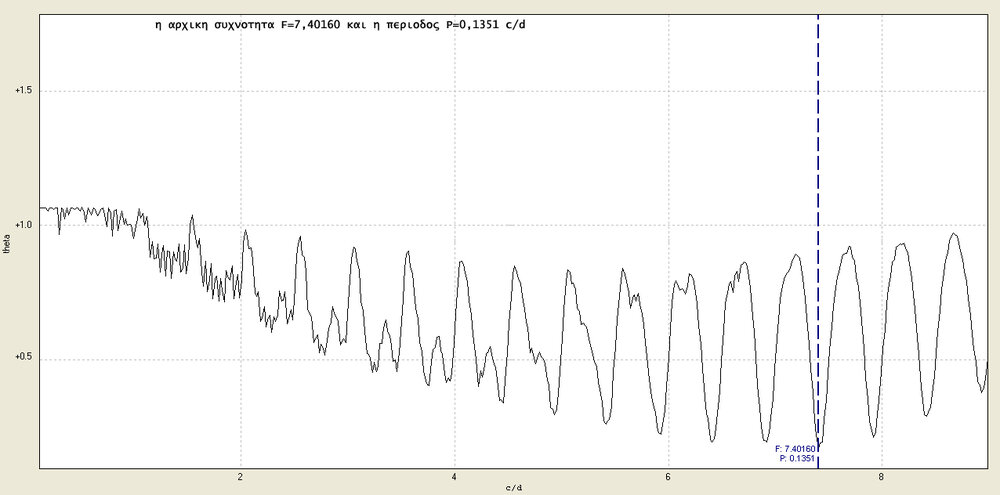Click the x-axis tick label "6"
This screenshot has height=495, width=1000.
[x=667, y=476]
